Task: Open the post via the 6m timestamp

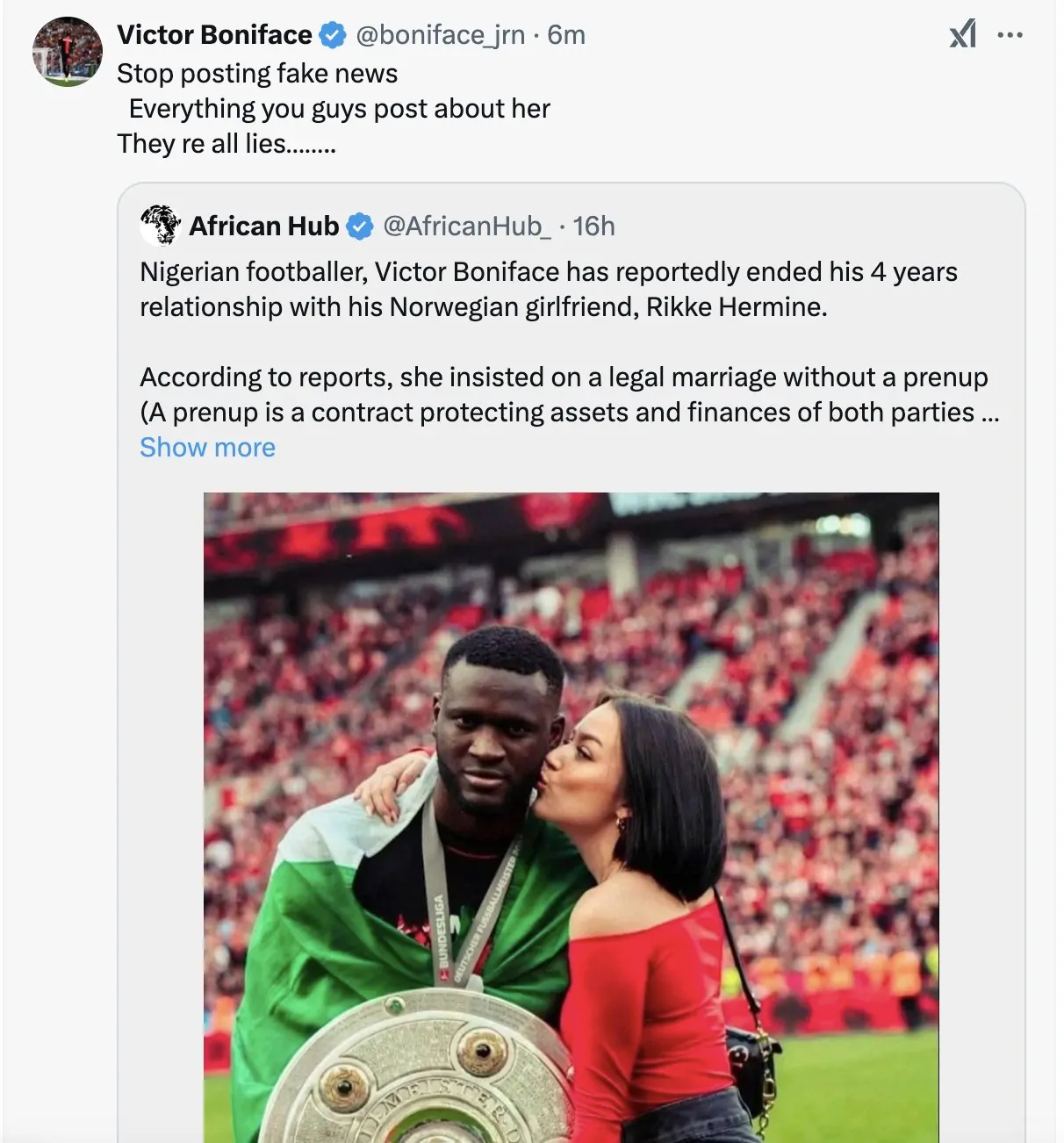Action: [566, 35]
